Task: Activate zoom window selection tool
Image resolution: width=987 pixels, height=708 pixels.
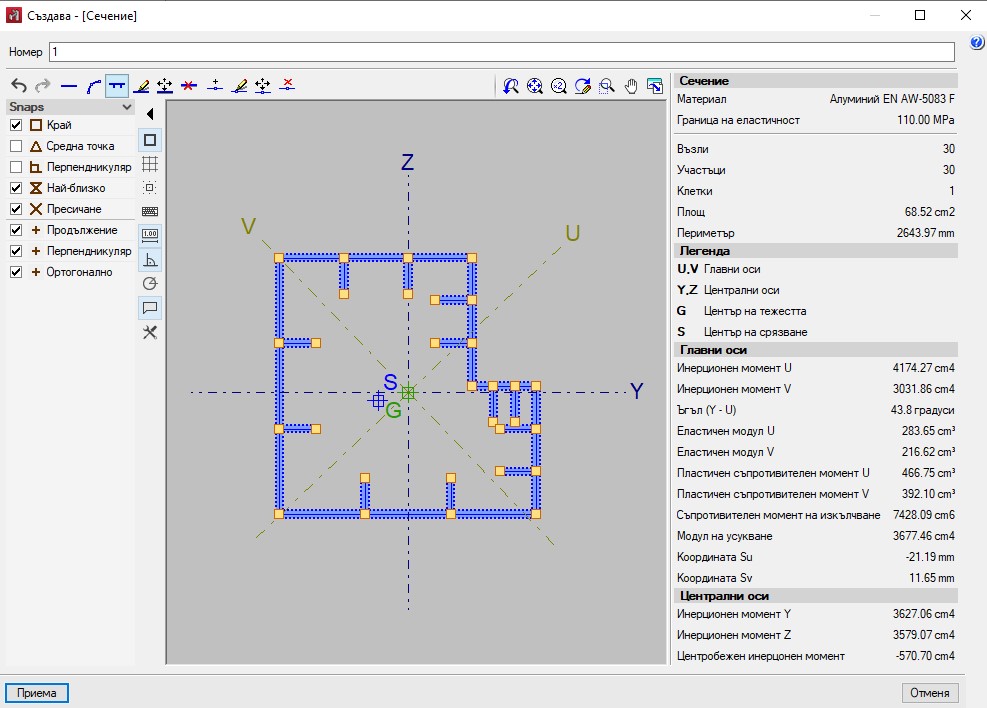Action: tap(607, 86)
